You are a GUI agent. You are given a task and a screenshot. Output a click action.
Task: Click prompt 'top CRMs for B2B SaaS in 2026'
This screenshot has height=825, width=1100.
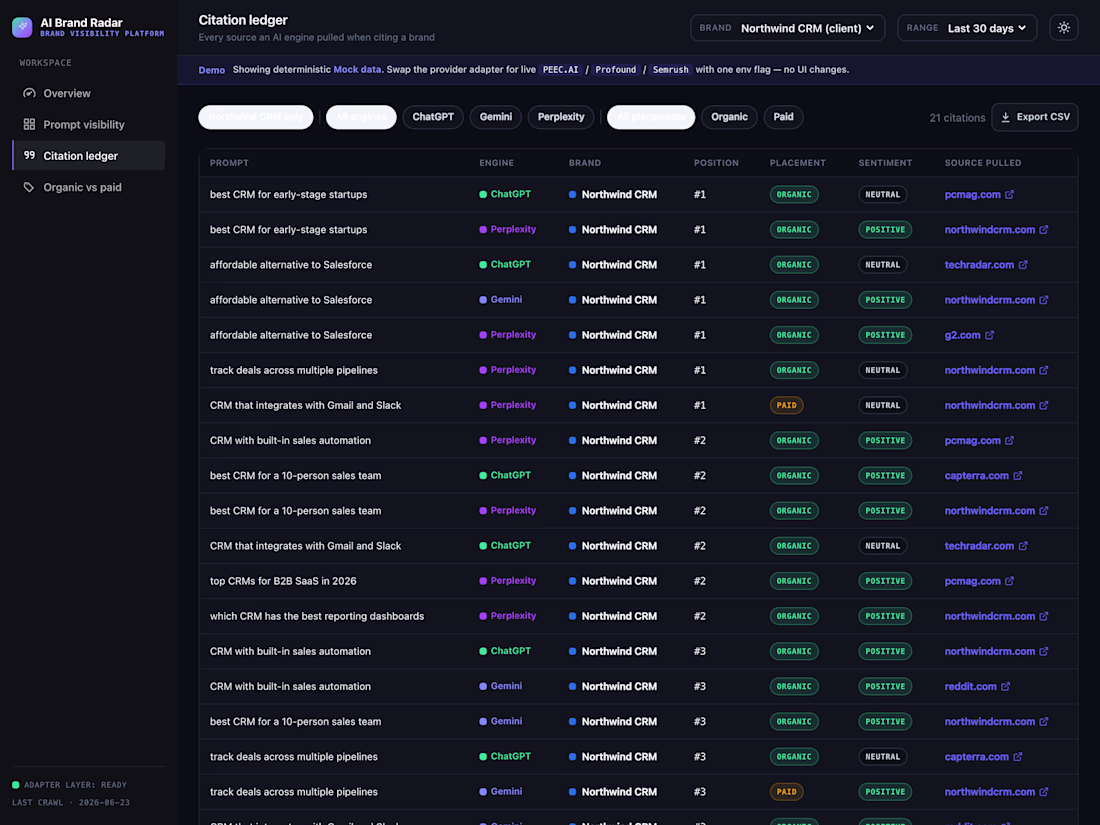coord(283,581)
